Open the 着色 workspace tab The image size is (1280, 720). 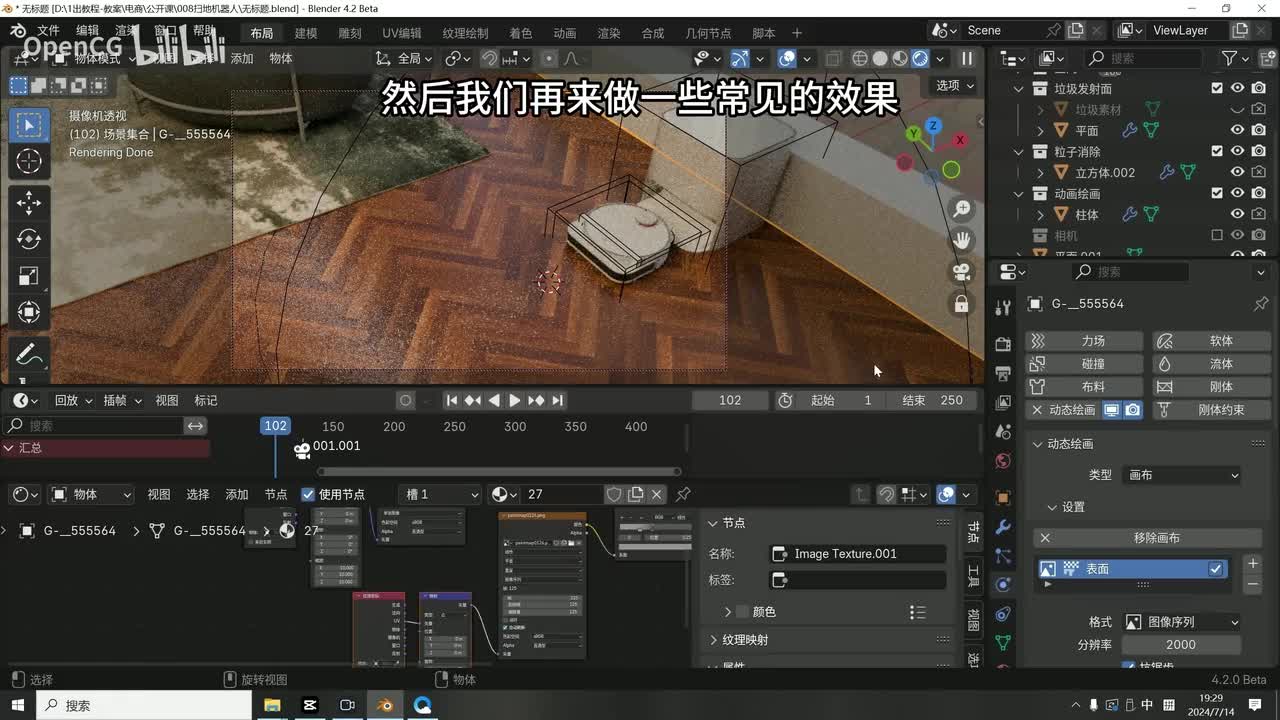(520, 33)
